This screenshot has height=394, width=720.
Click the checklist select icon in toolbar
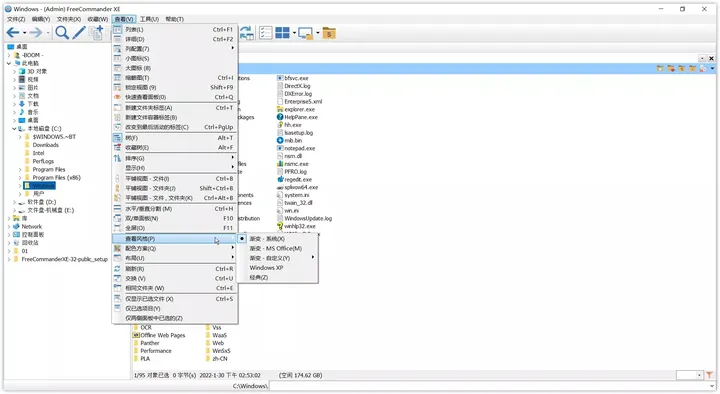pyautogui.click(x=265, y=33)
